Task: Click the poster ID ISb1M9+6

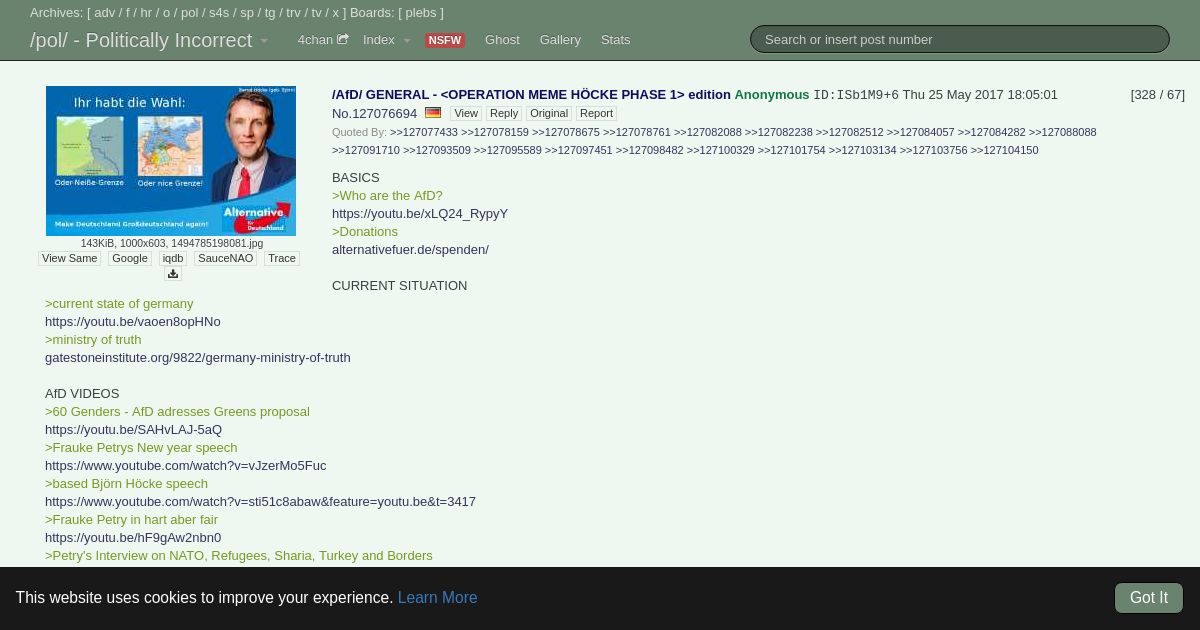Action: click(x=856, y=94)
